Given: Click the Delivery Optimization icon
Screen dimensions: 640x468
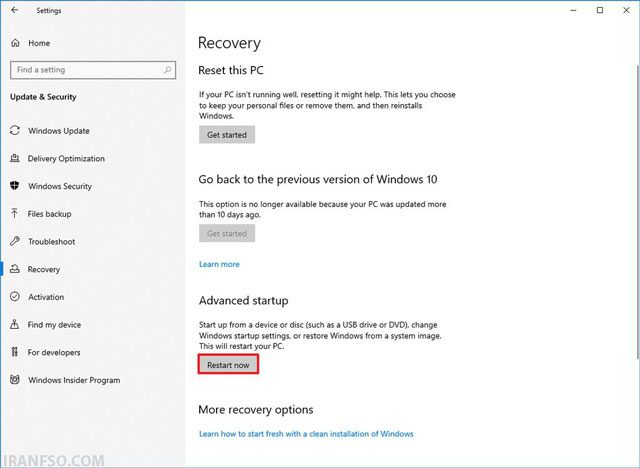Looking at the screenshot, I should pos(15,158).
